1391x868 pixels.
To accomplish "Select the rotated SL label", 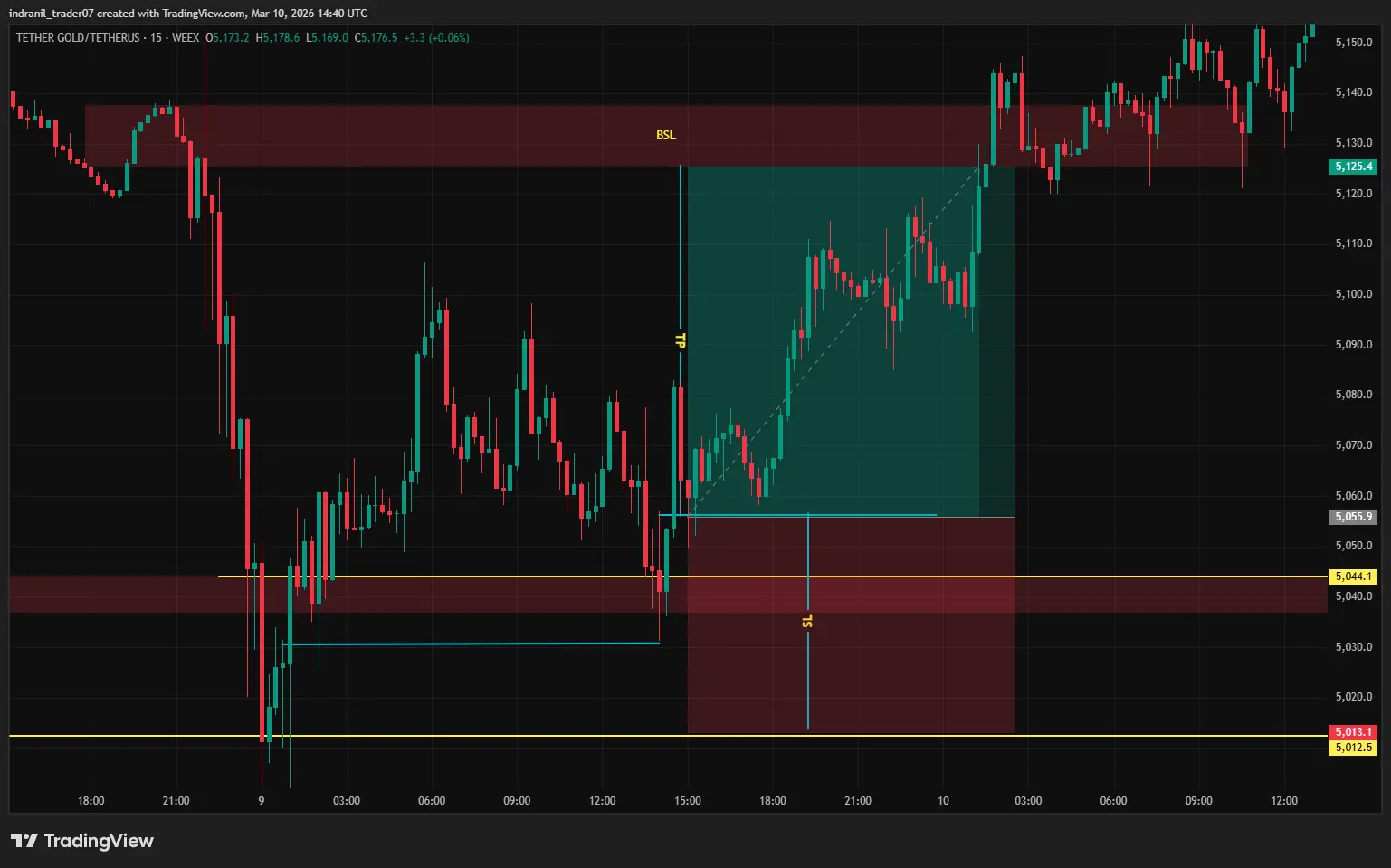I will click(x=807, y=621).
